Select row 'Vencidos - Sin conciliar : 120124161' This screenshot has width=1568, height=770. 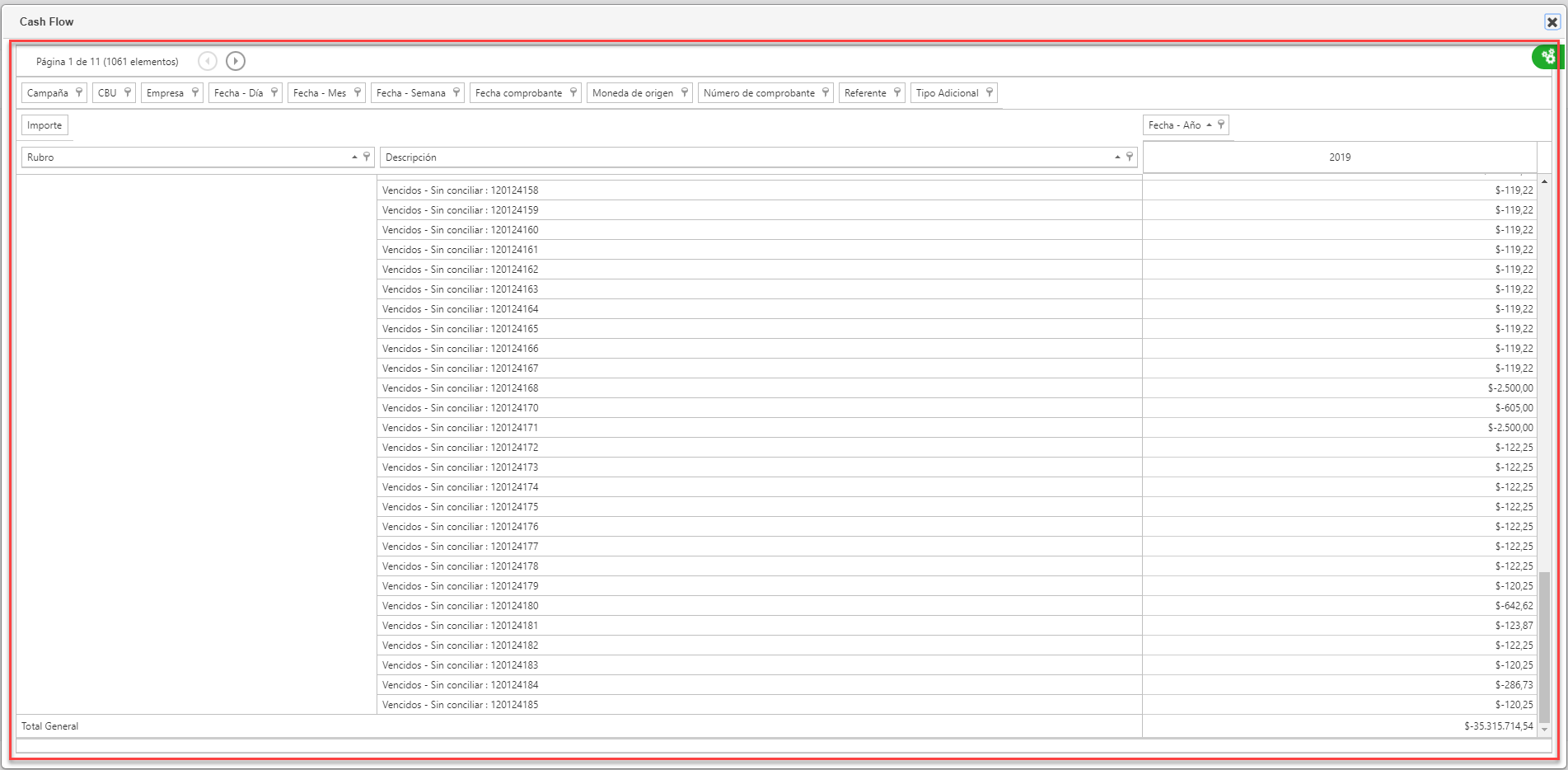(760, 250)
